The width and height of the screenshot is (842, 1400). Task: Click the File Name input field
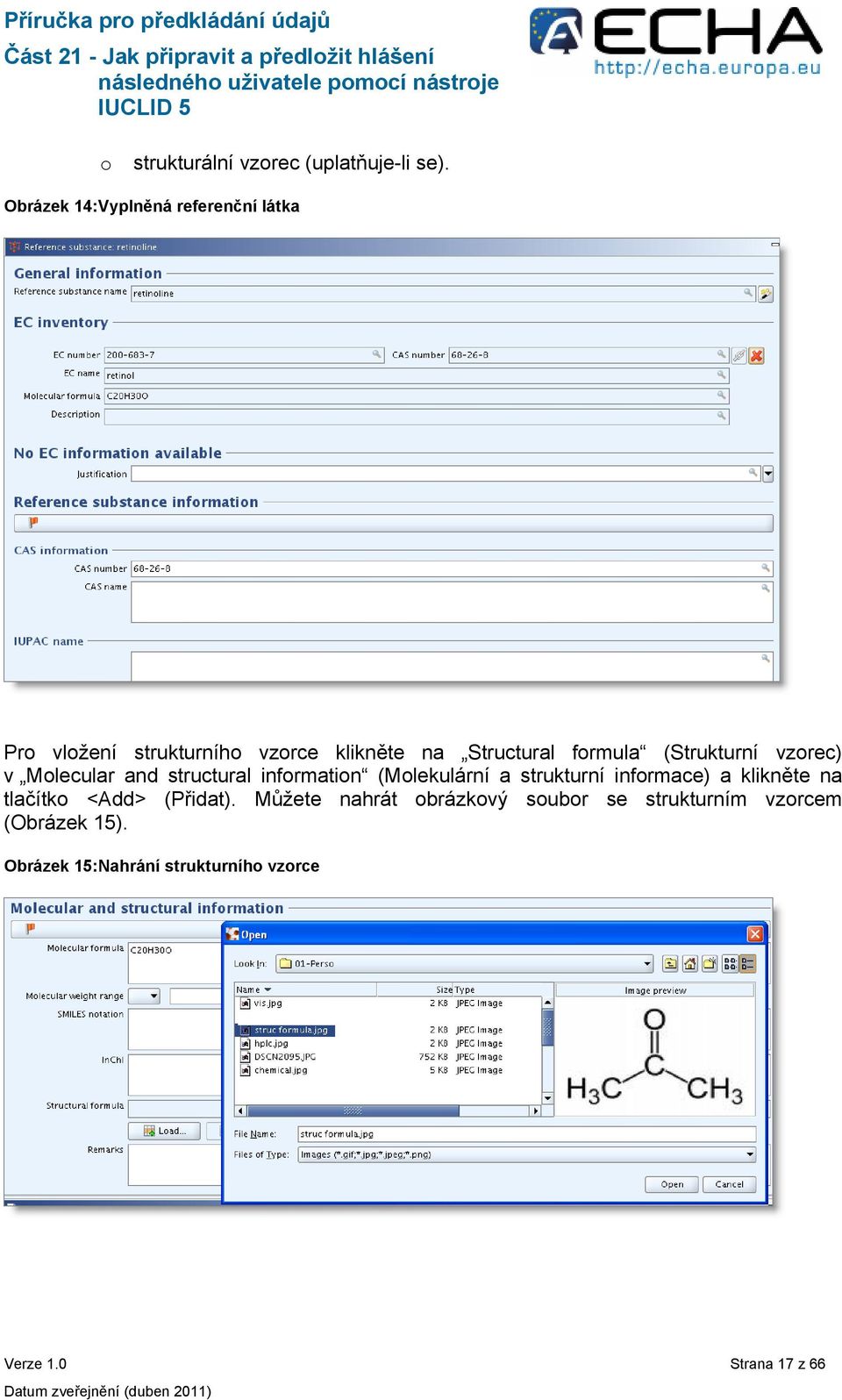[x=526, y=1134]
